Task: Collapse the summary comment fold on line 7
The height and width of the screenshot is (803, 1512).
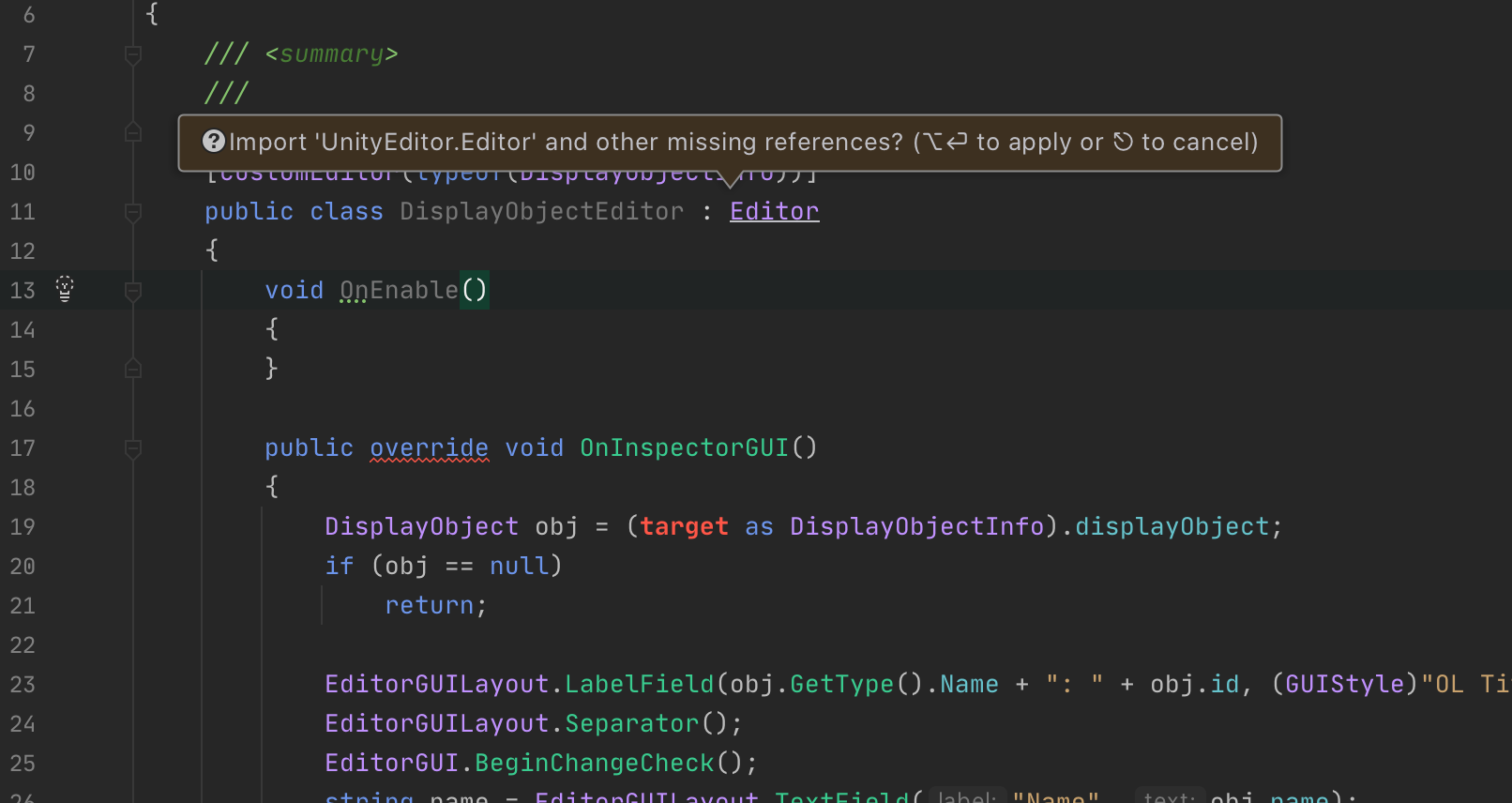Action: coord(133,55)
